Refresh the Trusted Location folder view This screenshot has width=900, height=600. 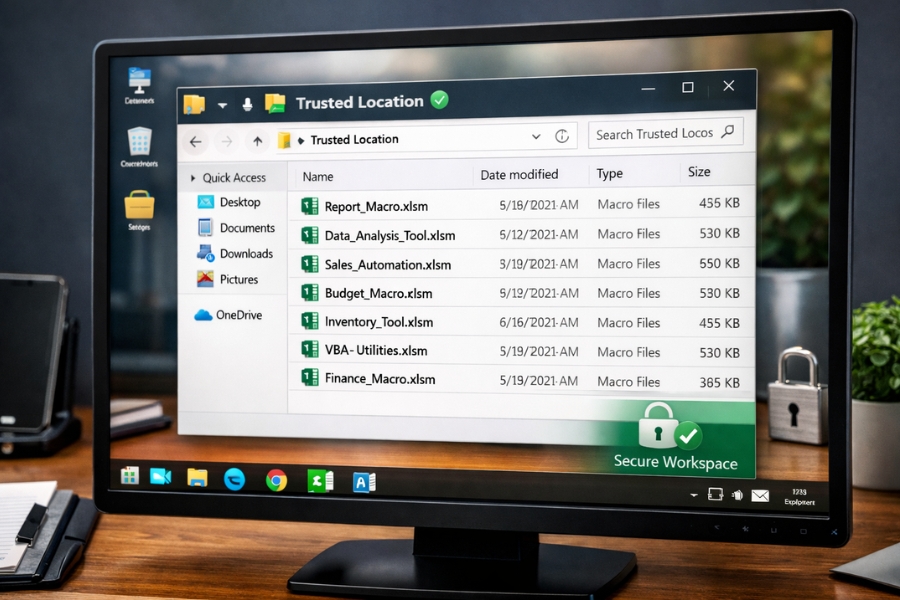coord(562,137)
